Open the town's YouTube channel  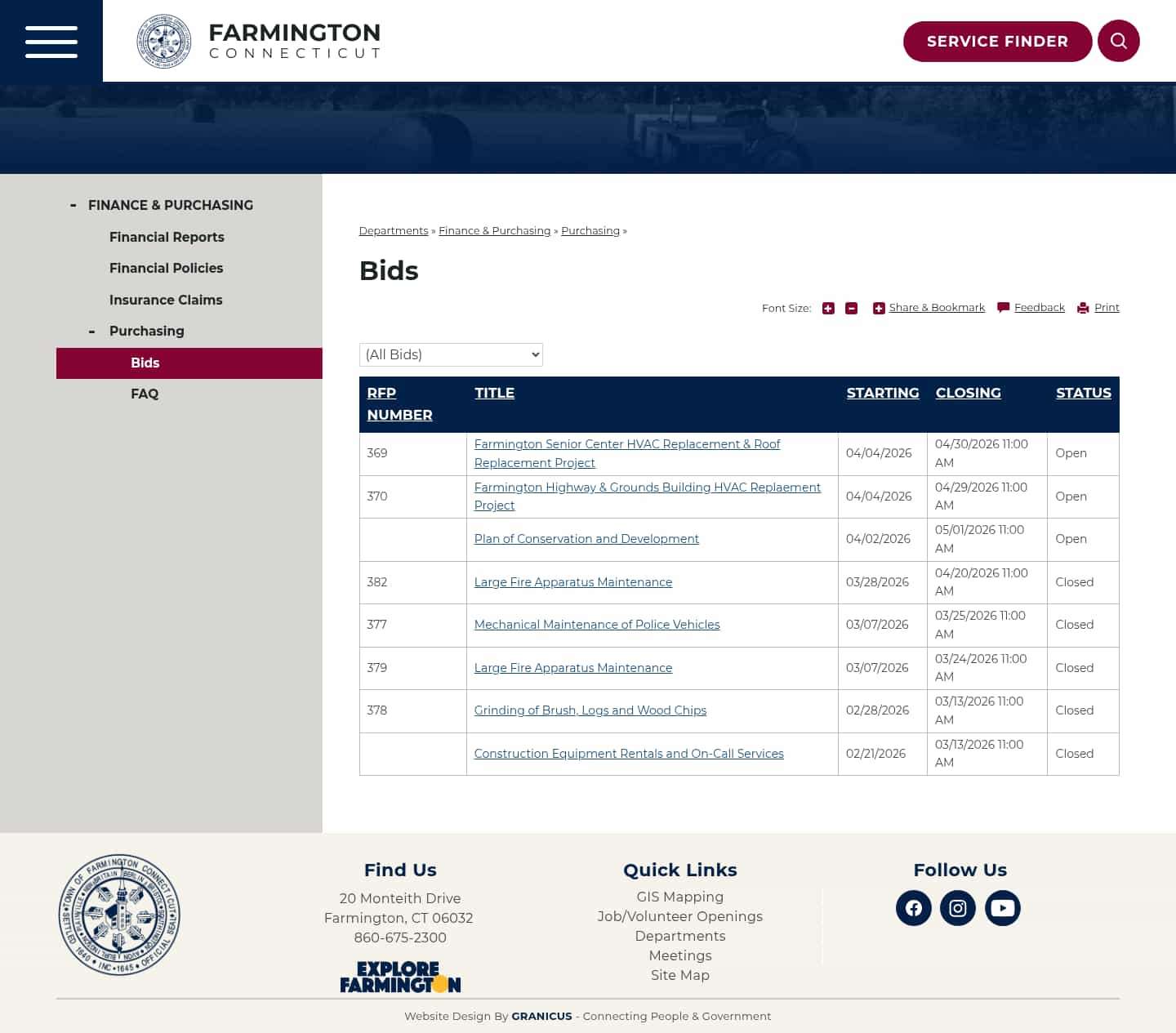tap(1003, 907)
